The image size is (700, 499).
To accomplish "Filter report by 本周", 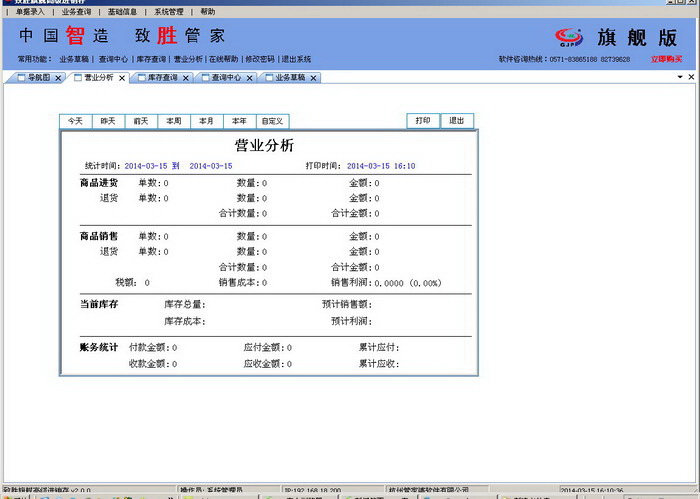I will [x=174, y=121].
